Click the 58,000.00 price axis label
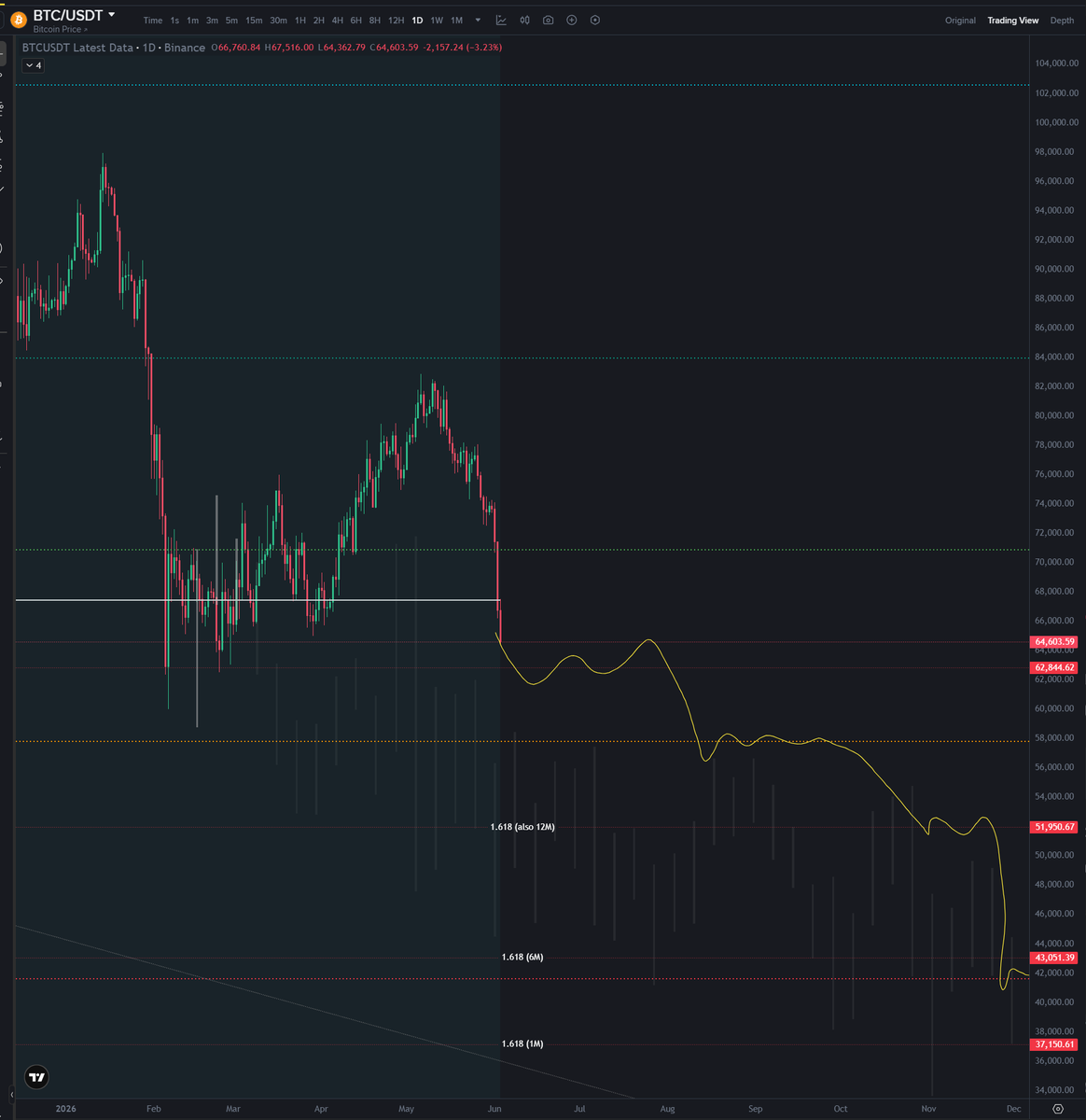The image size is (1086, 1120). pos(1055,737)
